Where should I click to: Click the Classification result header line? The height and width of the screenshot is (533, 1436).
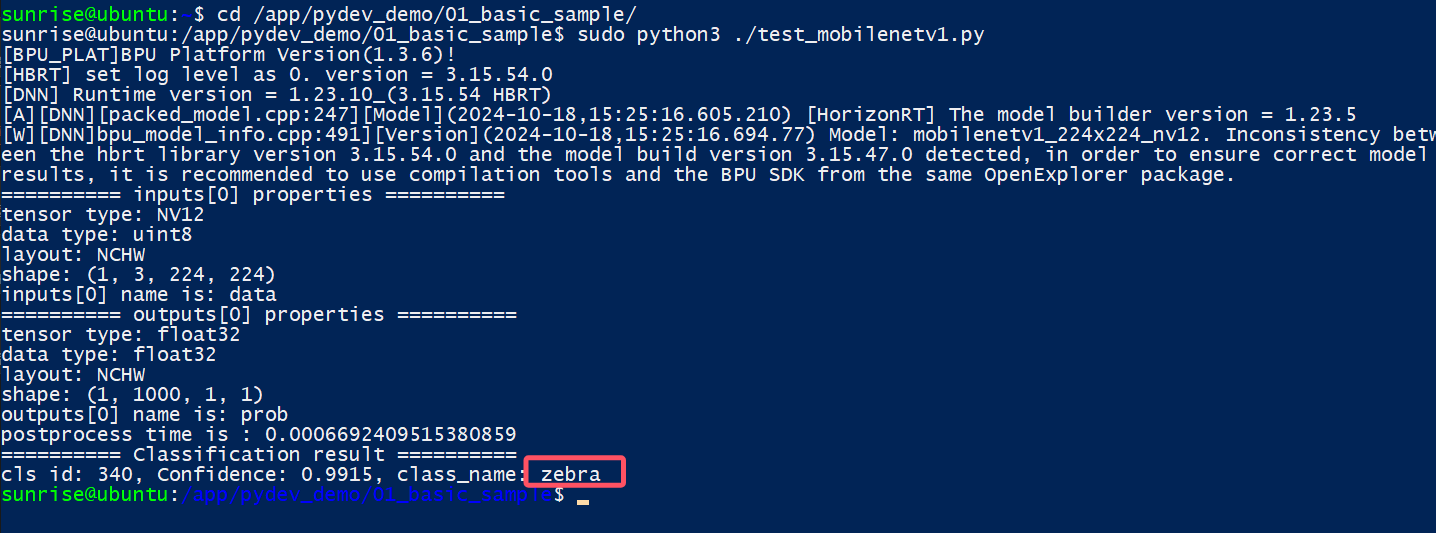[x=259, y=454]
